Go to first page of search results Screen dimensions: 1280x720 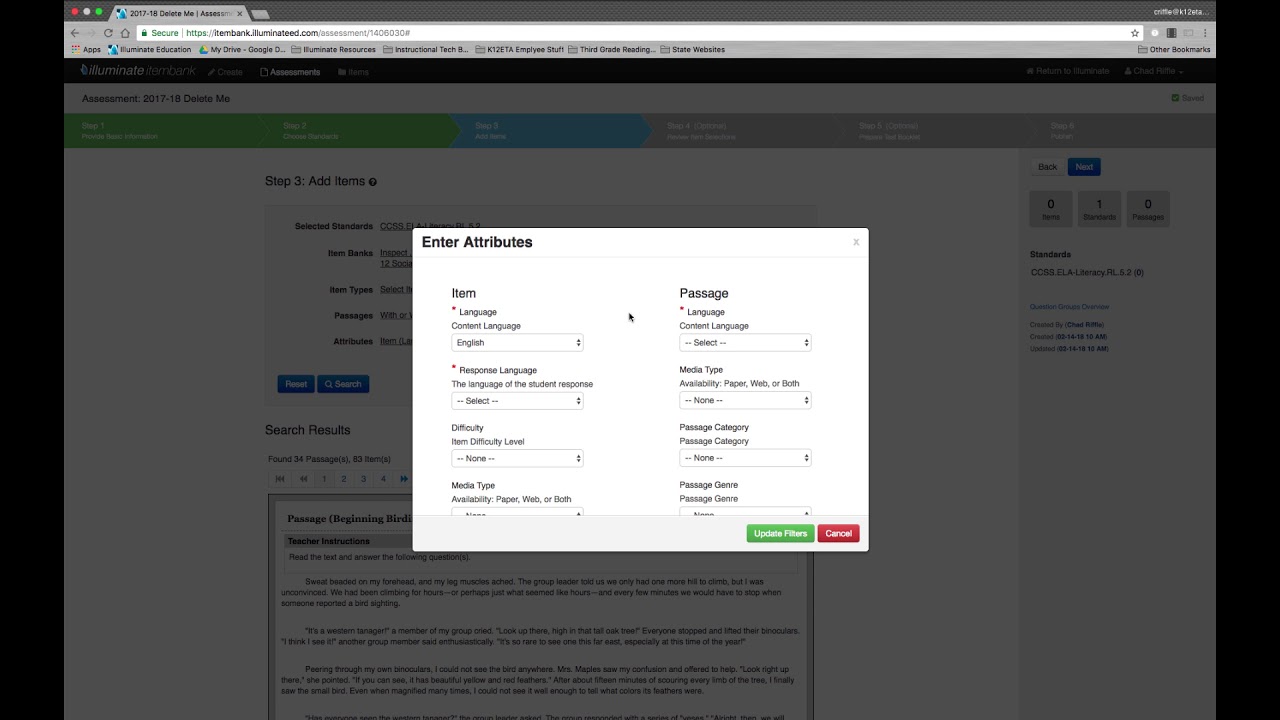click(280, 479)
